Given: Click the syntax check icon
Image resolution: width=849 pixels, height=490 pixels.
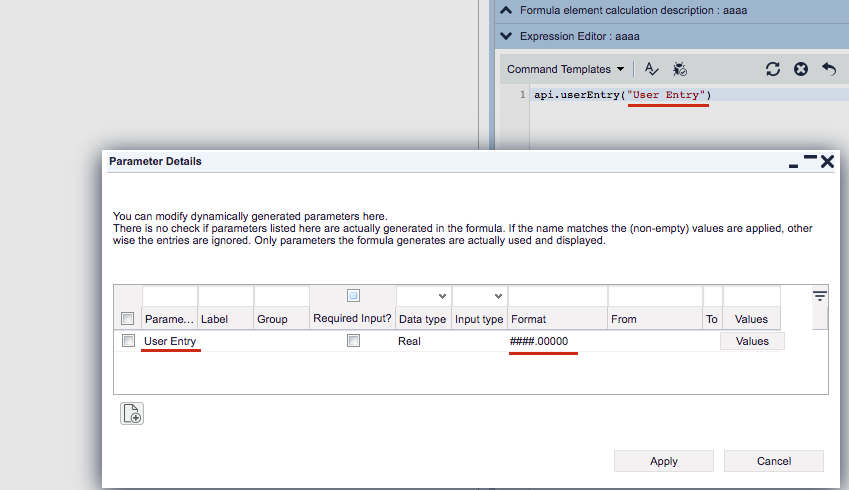Looking at the screenshot, I should [x=652, y=69].
